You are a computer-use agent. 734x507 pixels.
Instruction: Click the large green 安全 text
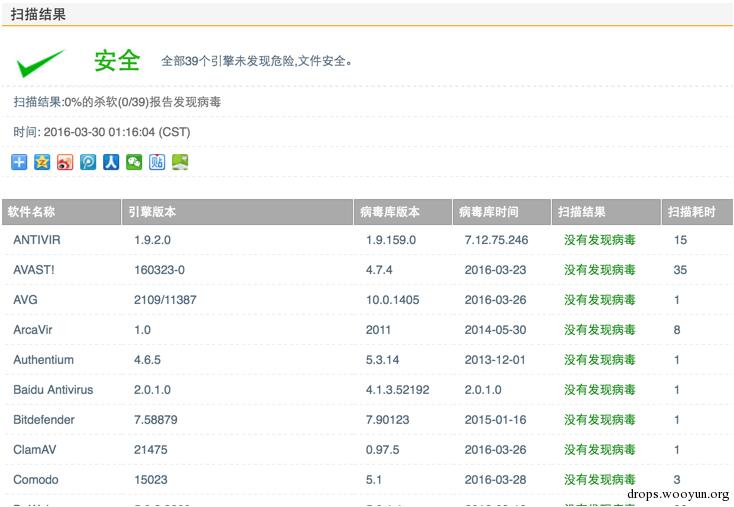click(117, 61)
